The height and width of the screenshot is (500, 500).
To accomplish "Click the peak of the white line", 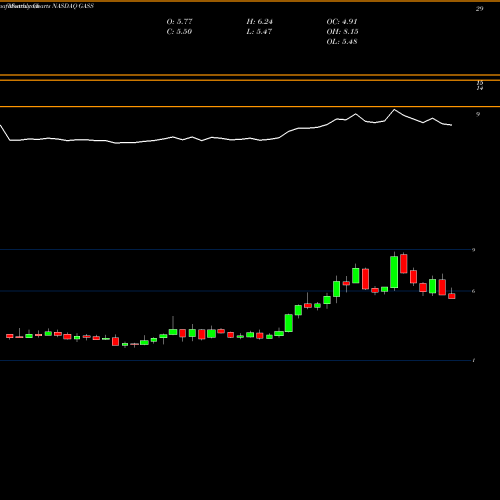I will click(x=394, y=110).
